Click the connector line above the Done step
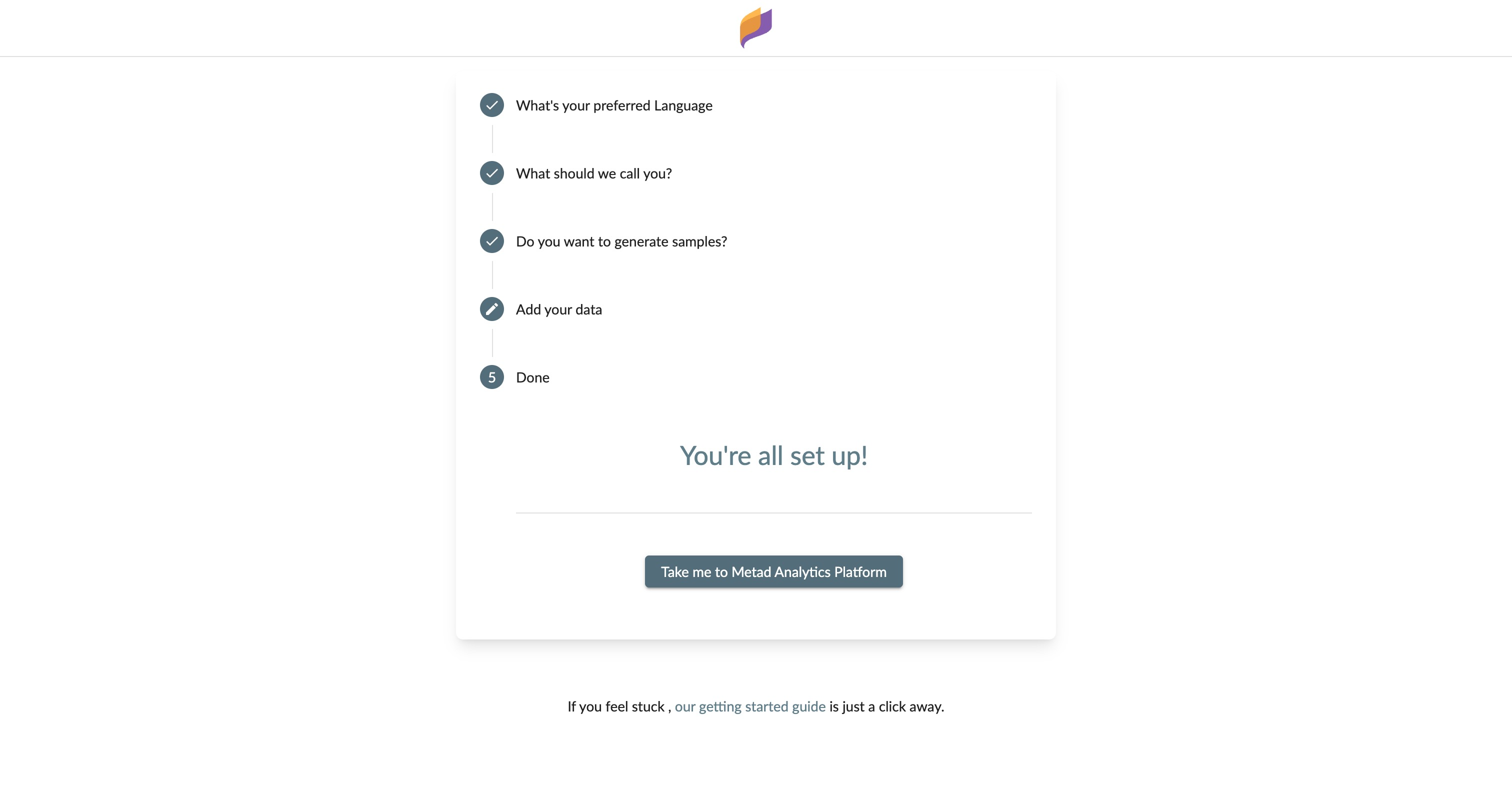1512x807 pixels. click(492, 343)
